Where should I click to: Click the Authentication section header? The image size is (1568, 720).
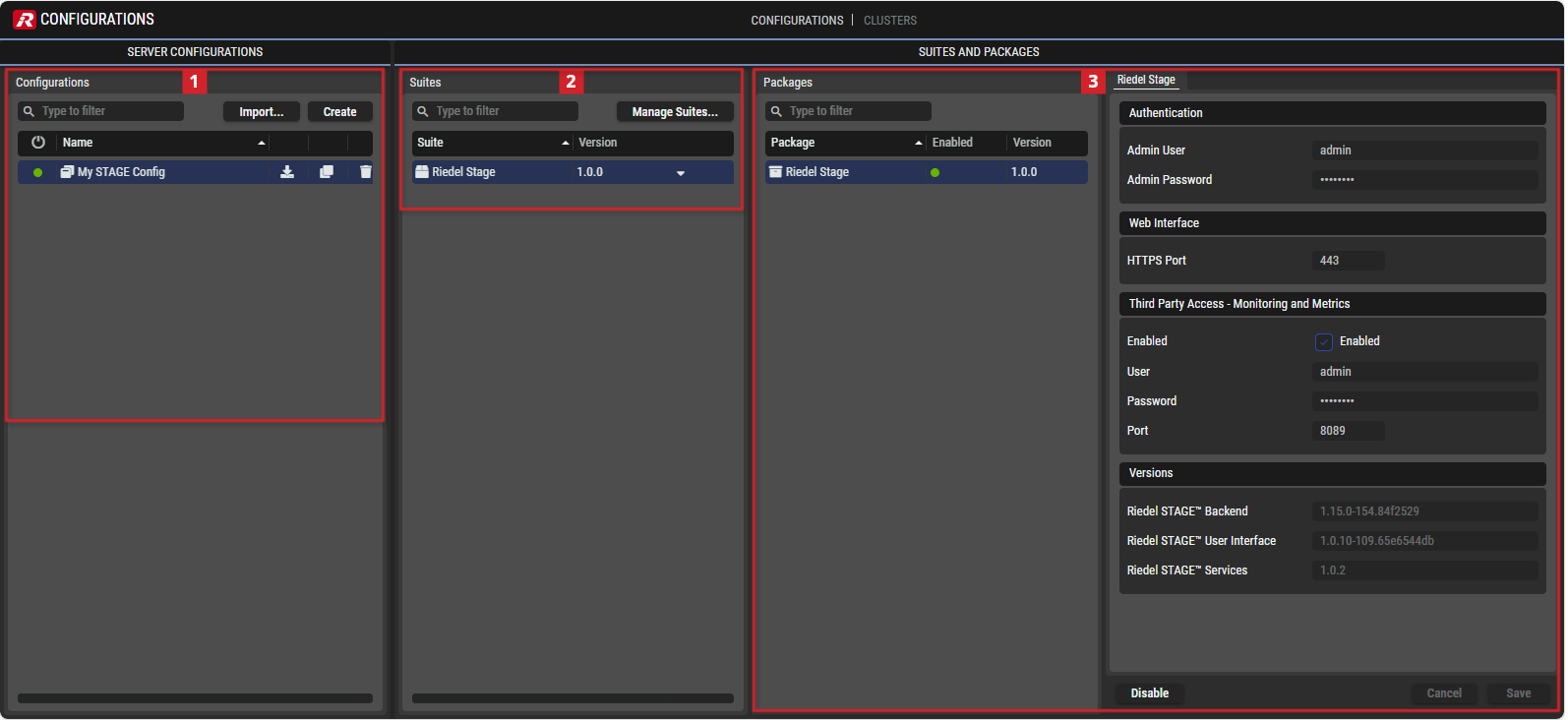1333,113
